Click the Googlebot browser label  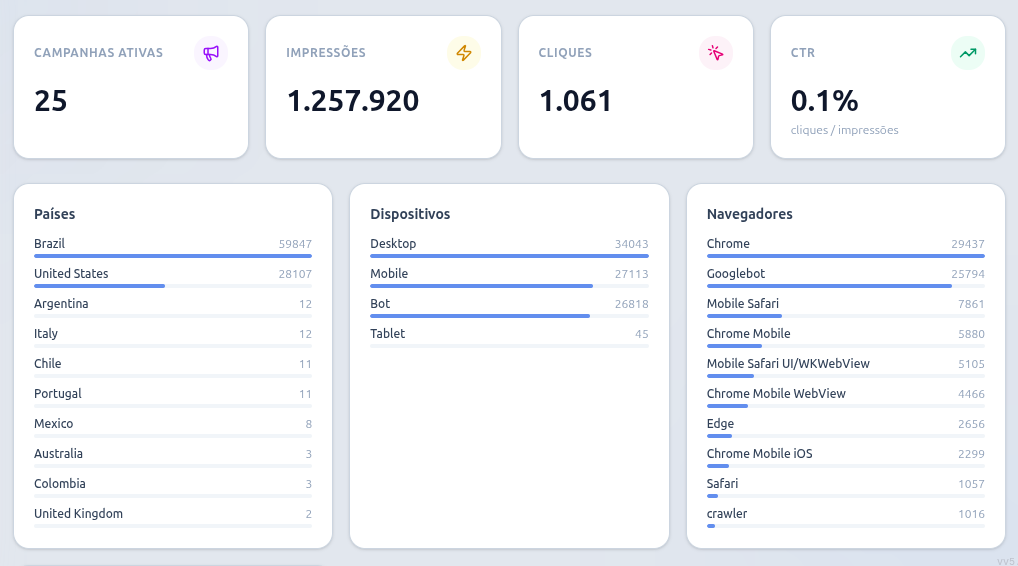click(736, 274)
